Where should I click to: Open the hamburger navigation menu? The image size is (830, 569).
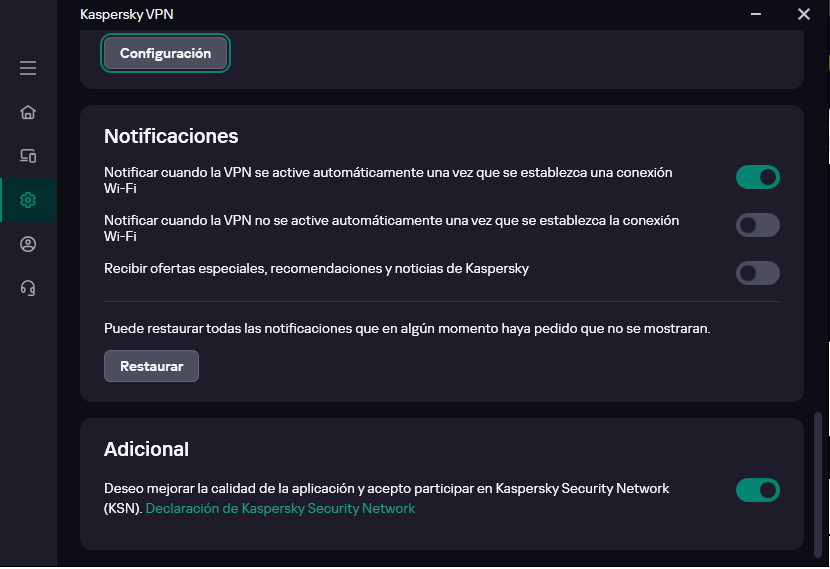(28, 68)
